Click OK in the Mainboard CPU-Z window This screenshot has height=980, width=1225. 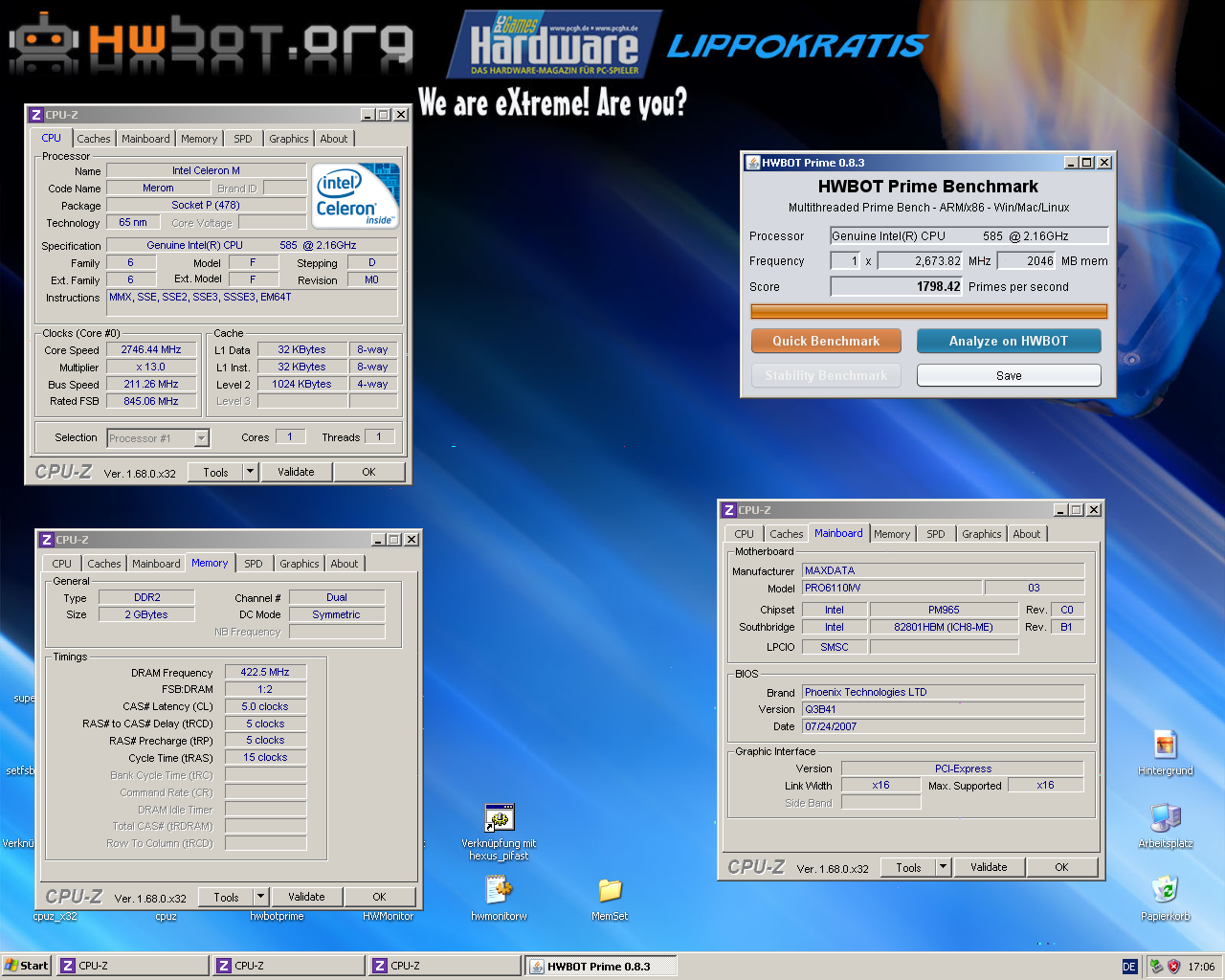coord(1061,867)
